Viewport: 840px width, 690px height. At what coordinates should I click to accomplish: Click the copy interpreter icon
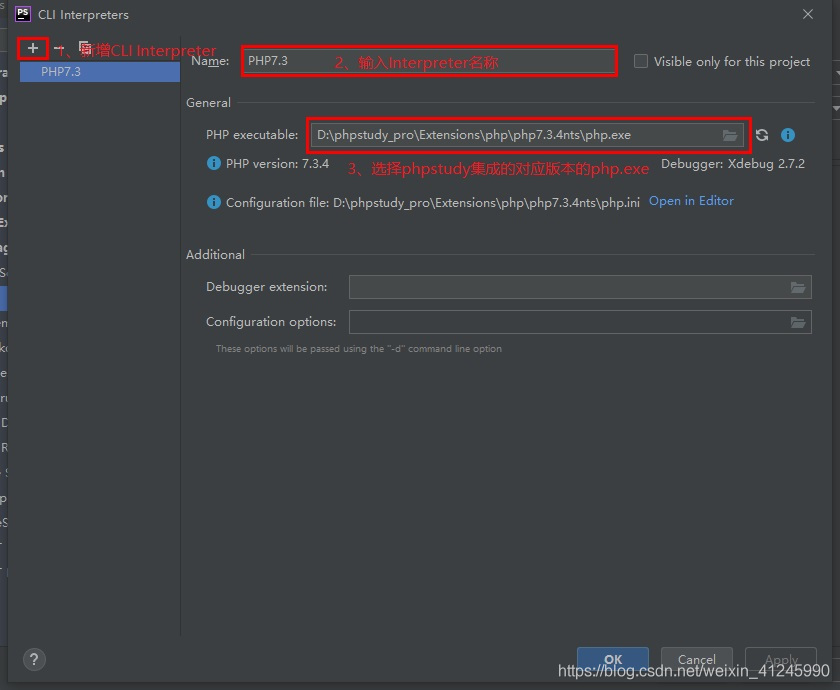(84, 48)
